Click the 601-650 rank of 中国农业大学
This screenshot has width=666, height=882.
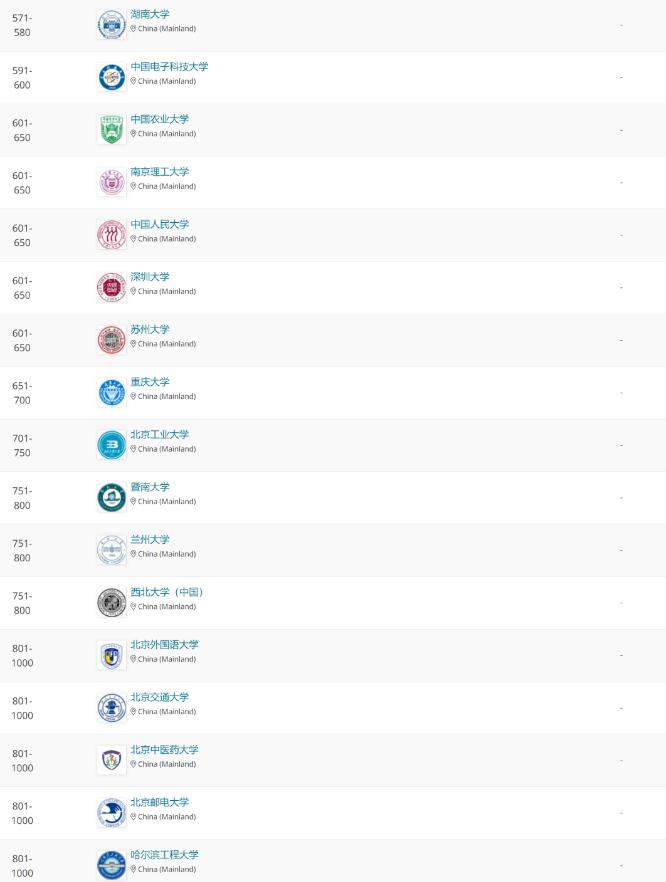[21, 130]
